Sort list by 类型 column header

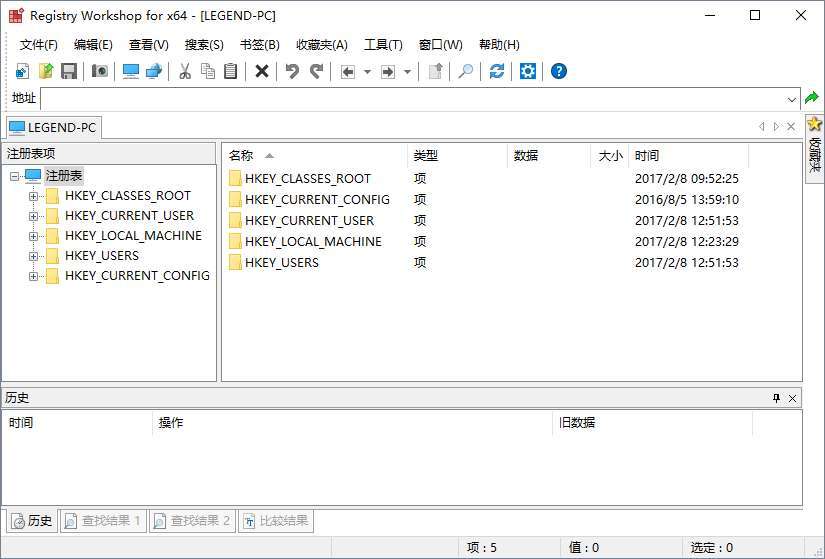point(457,156)
